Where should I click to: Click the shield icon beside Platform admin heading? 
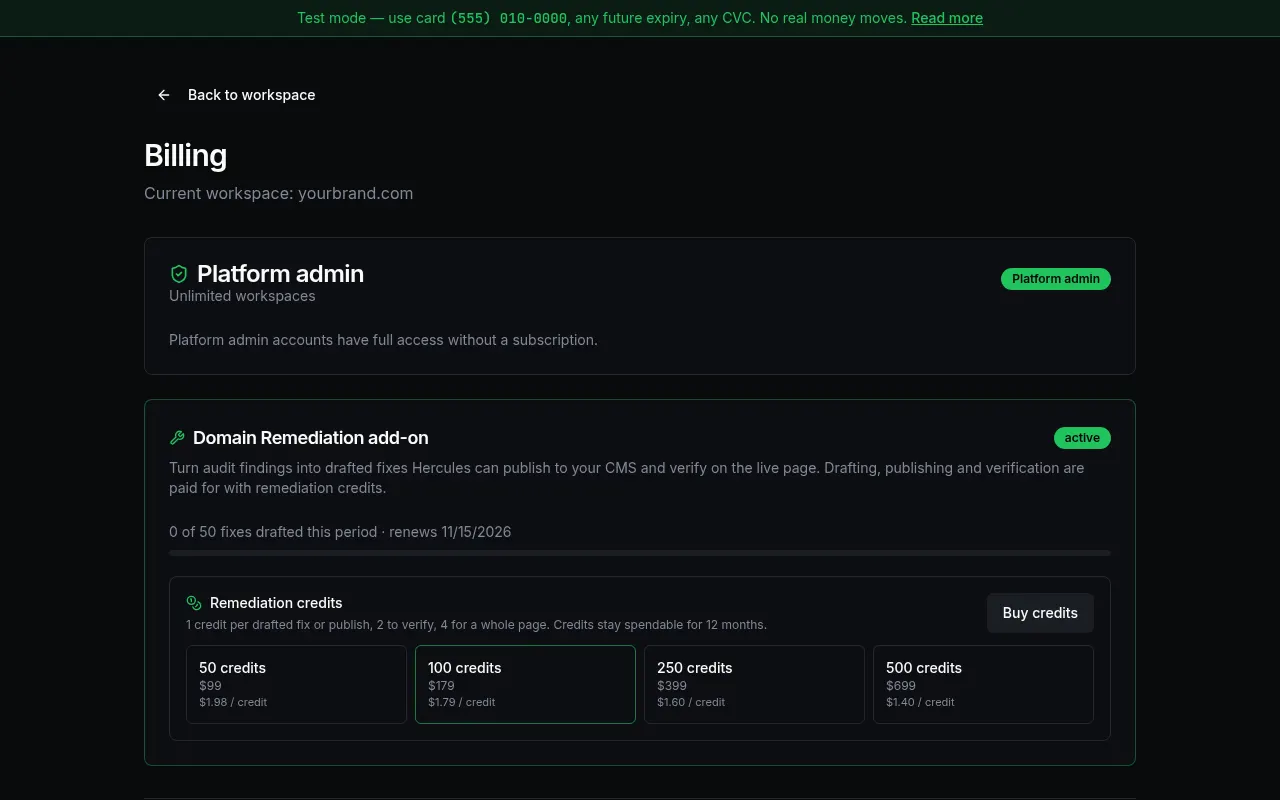click(179, 274)
